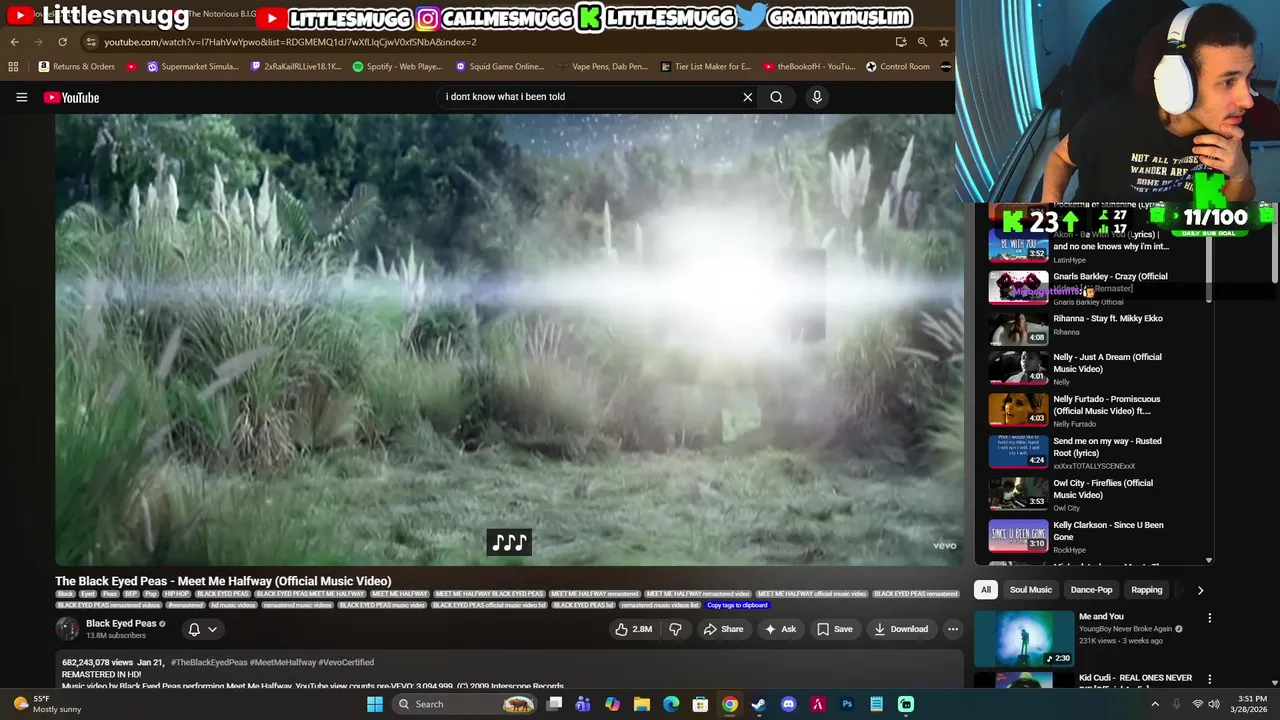The image size is (1280, 720).
Task: Open the Chrome apps grid shortcut
Action: click(13, 67)
